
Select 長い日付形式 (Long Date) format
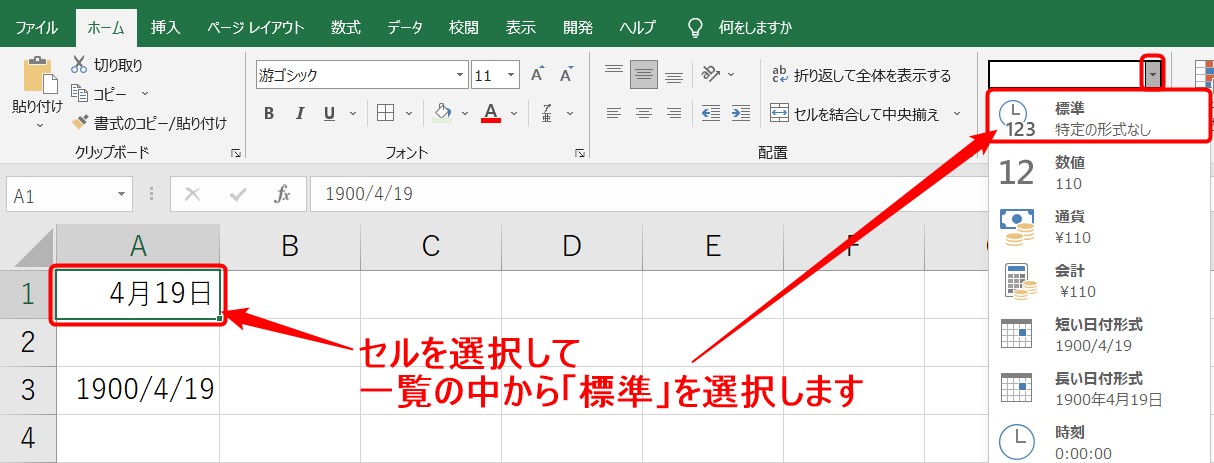coord(1101,389)
